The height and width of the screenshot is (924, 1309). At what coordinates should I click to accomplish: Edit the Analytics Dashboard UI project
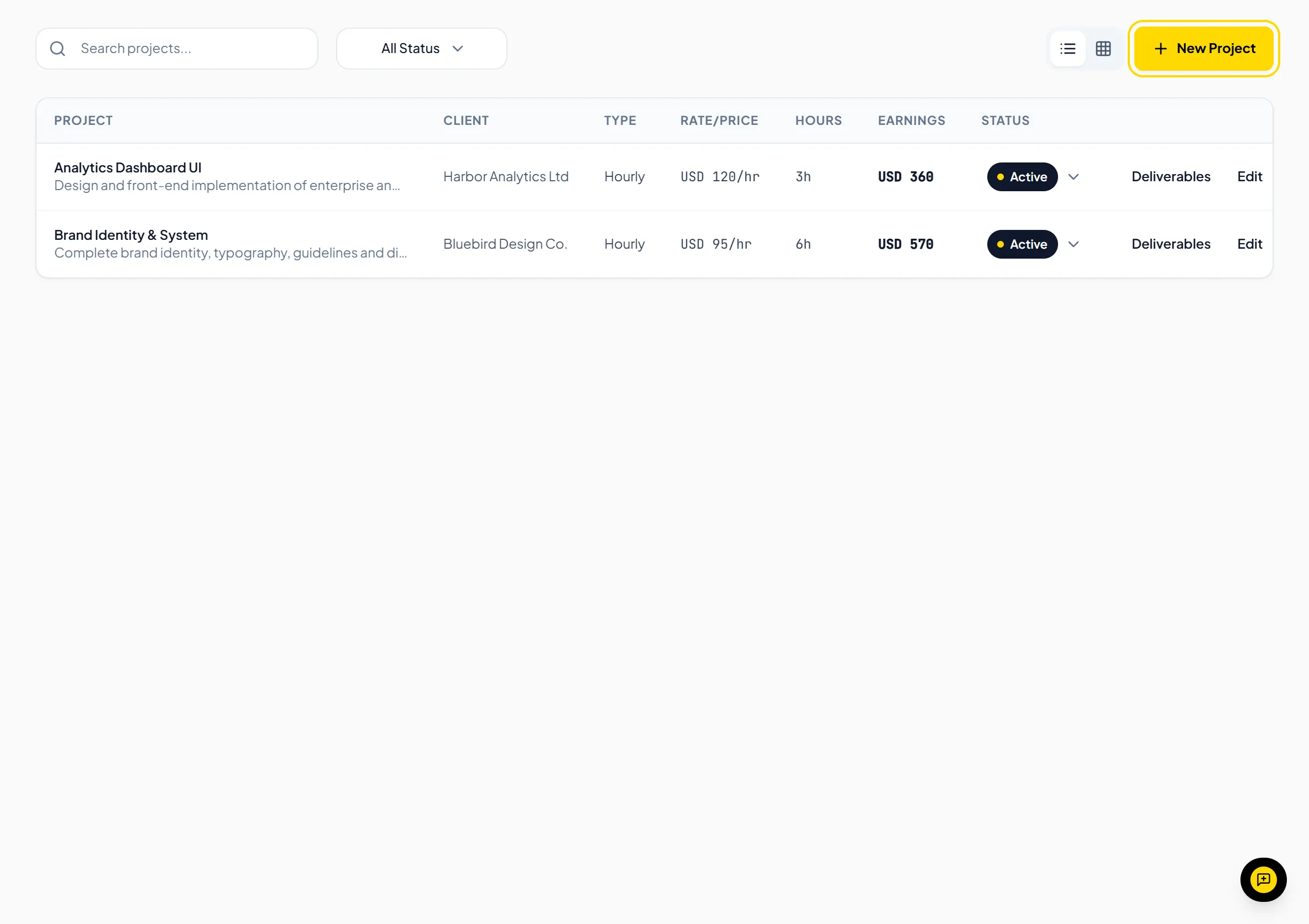click(x=1249, y=177)
